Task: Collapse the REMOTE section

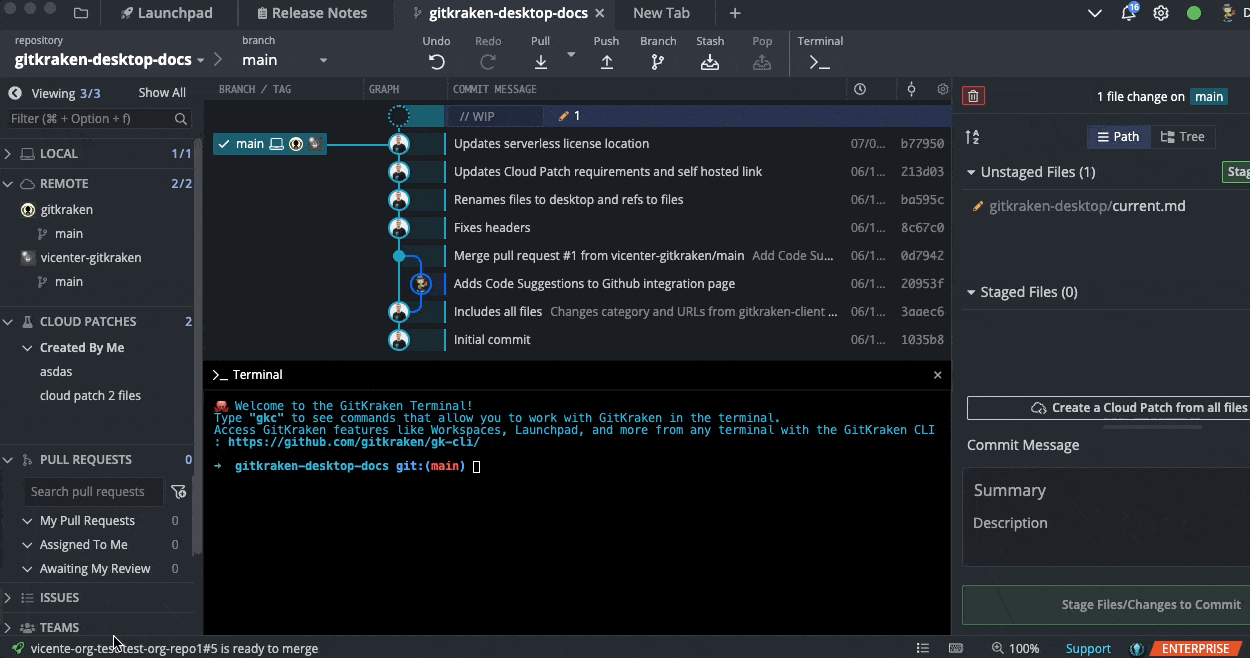Action: (8, 184)
